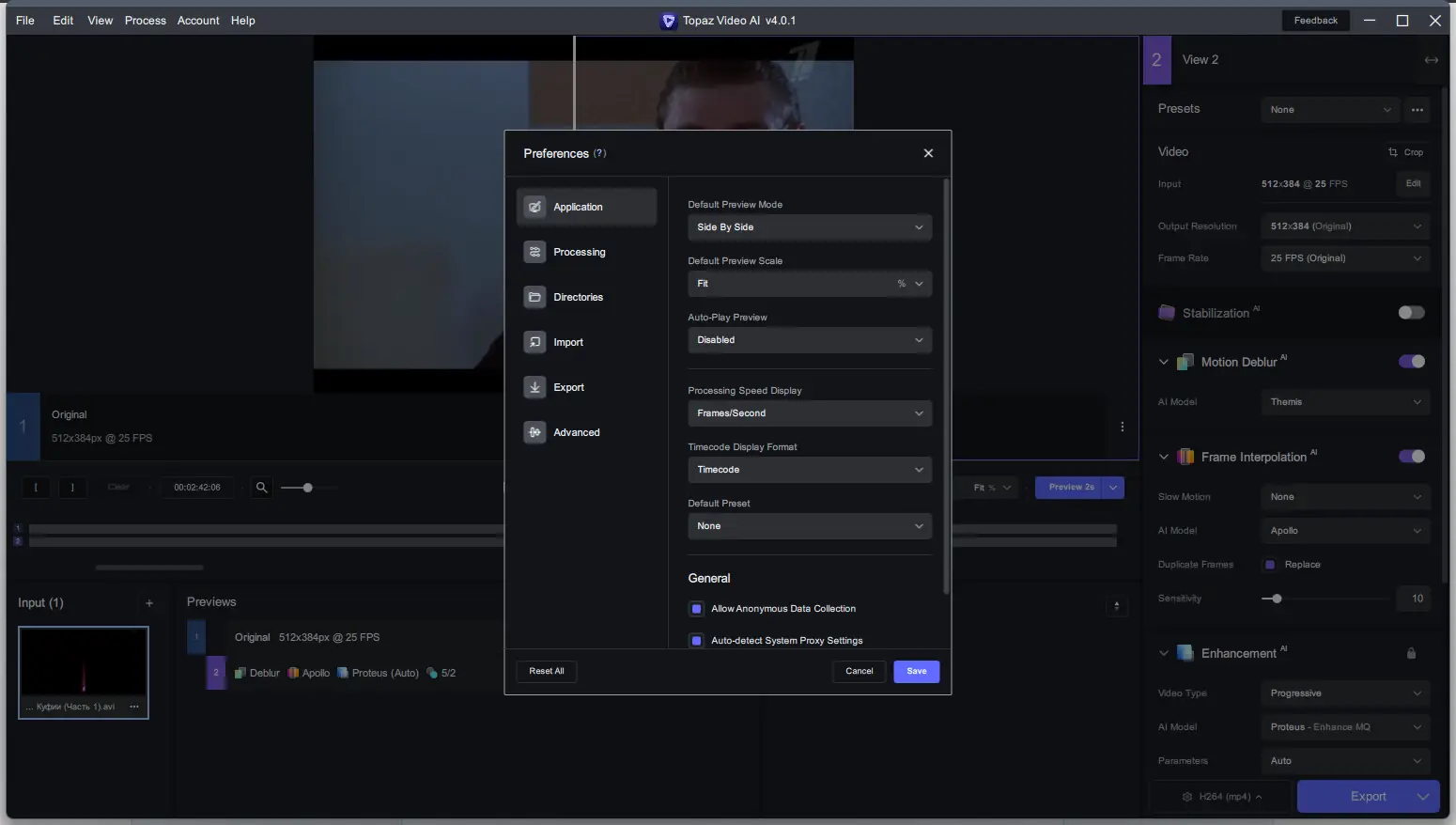The image size is (1456, 825).
Task: Click the Directories folder icon
Action: click(x=534, y=297)
